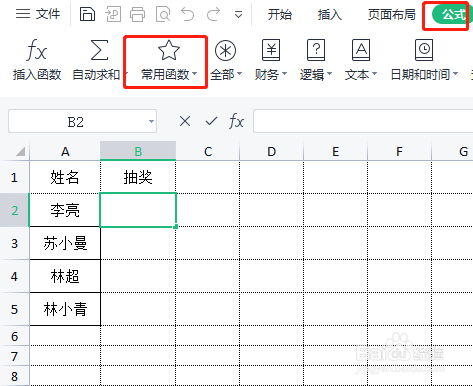Open the 逻辑 functions icon
The width and height of the screenshot is (473, 386).
tap(316, 50)
